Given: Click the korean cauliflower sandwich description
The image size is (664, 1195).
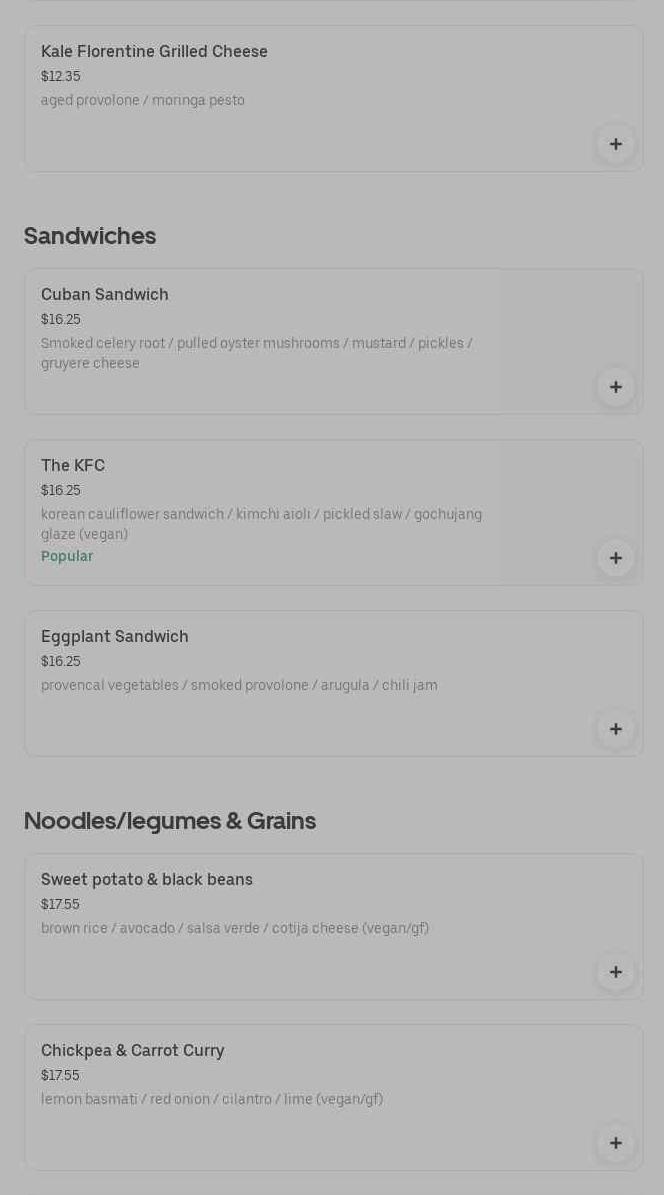Looking at the screenshot, I should pyautogui.click(x=261, y=524).
